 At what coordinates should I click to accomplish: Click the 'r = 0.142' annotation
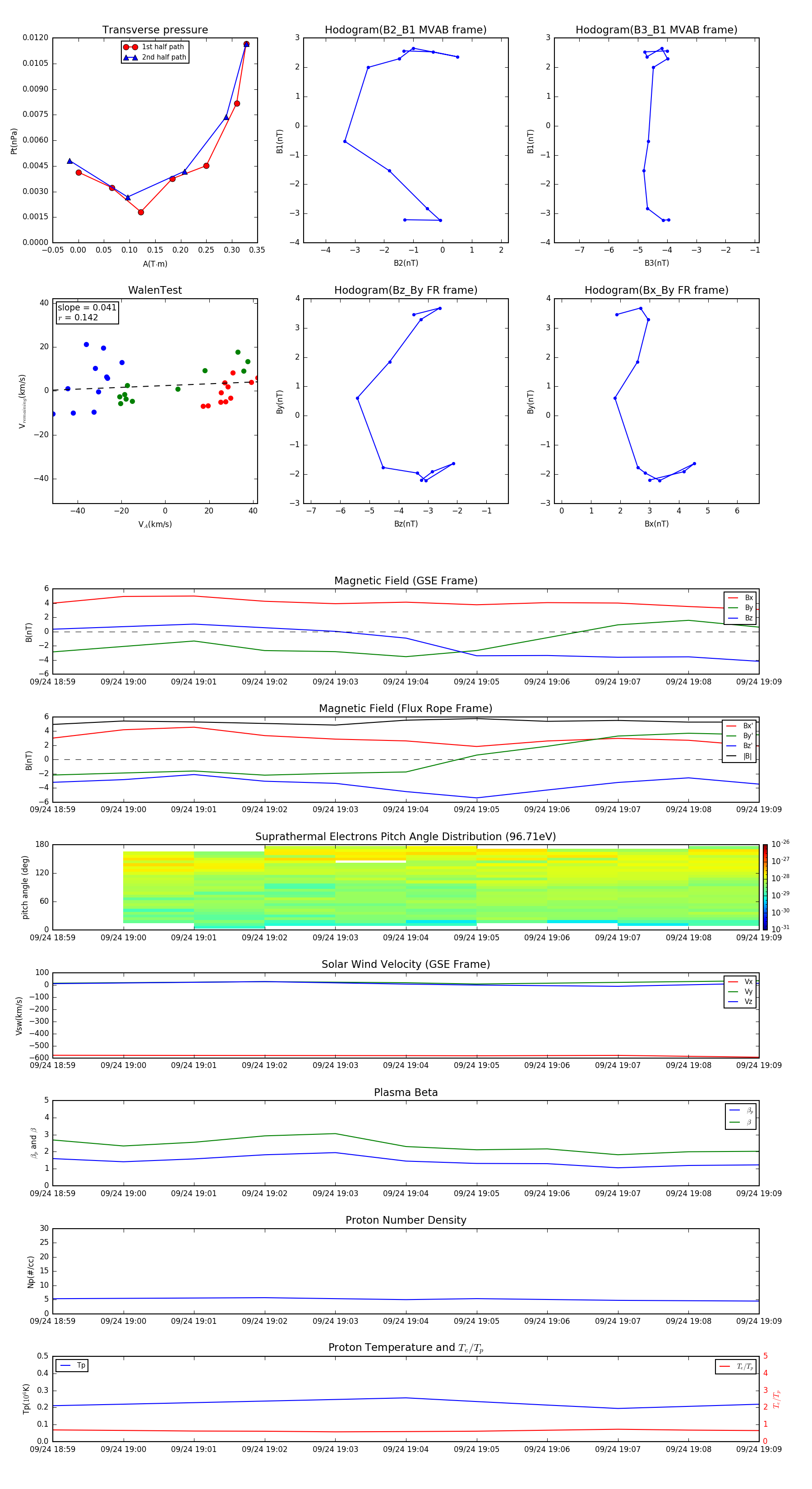[x=78, y=317]
